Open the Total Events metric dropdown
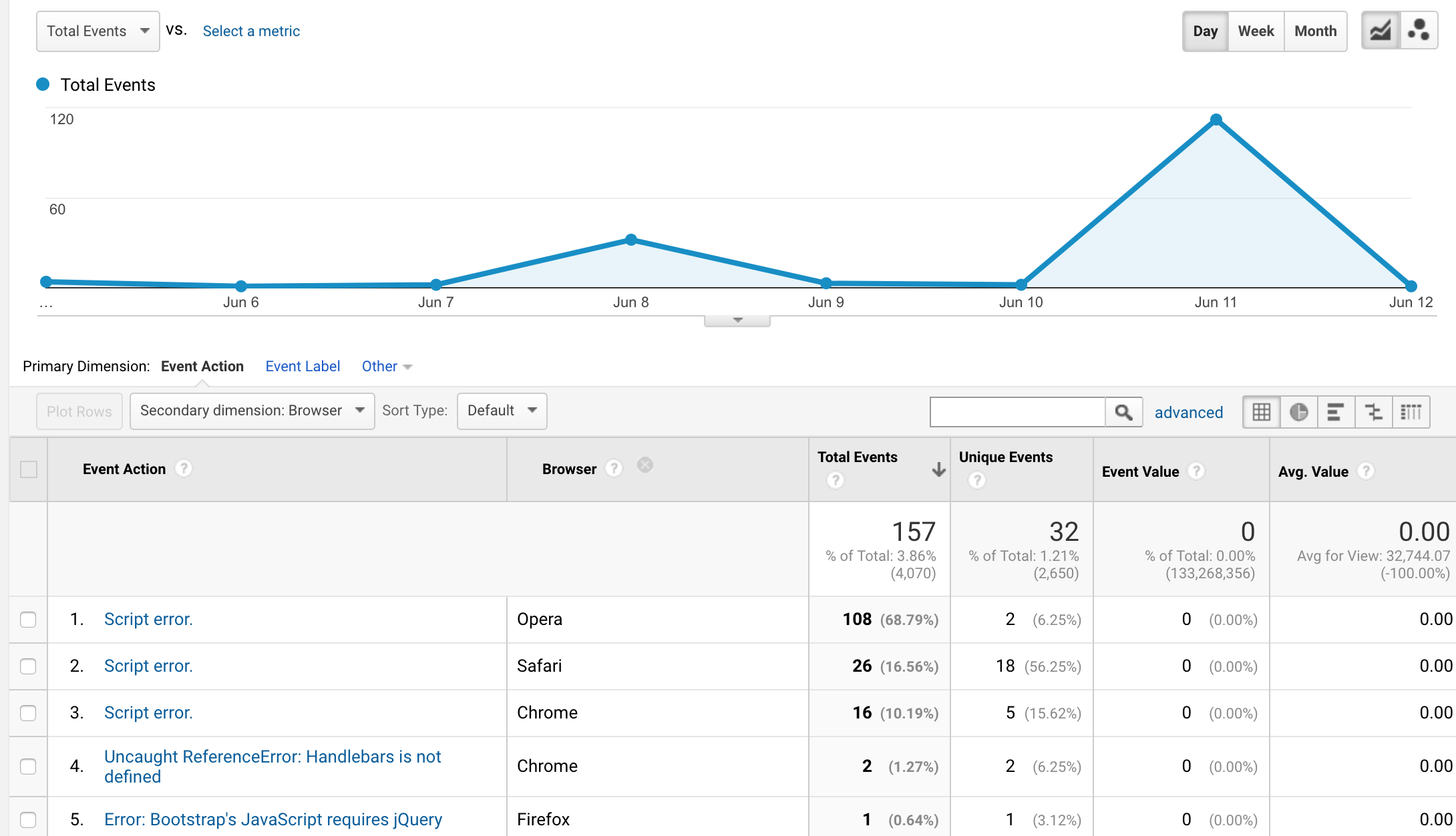The height and width of the screenshot is (836, 1456). (98, 31)
